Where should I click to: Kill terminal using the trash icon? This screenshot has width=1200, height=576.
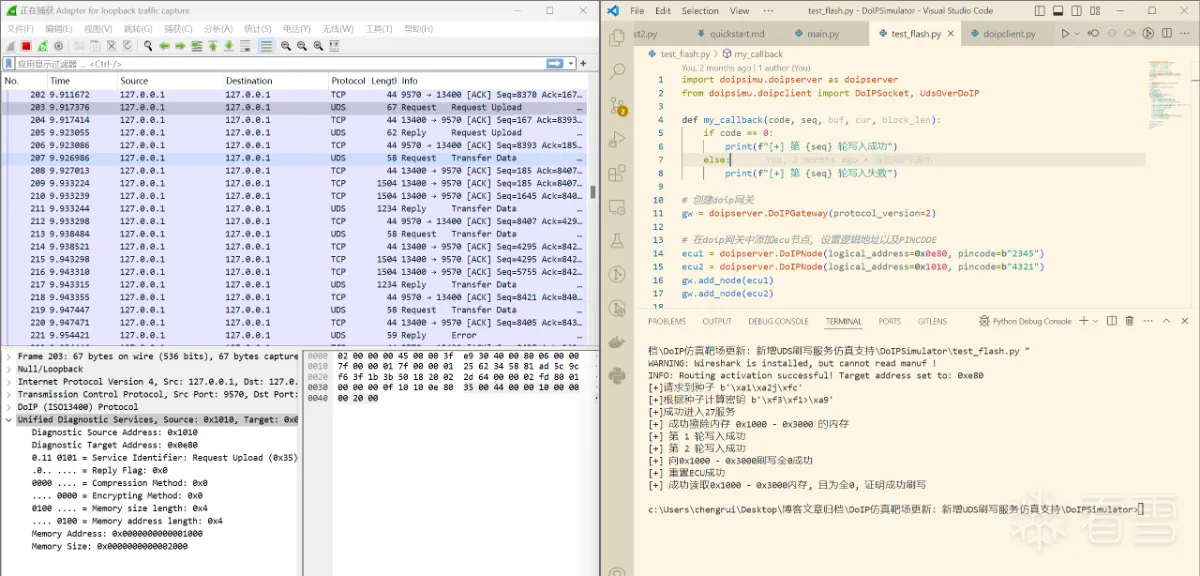pos(1129,321)
